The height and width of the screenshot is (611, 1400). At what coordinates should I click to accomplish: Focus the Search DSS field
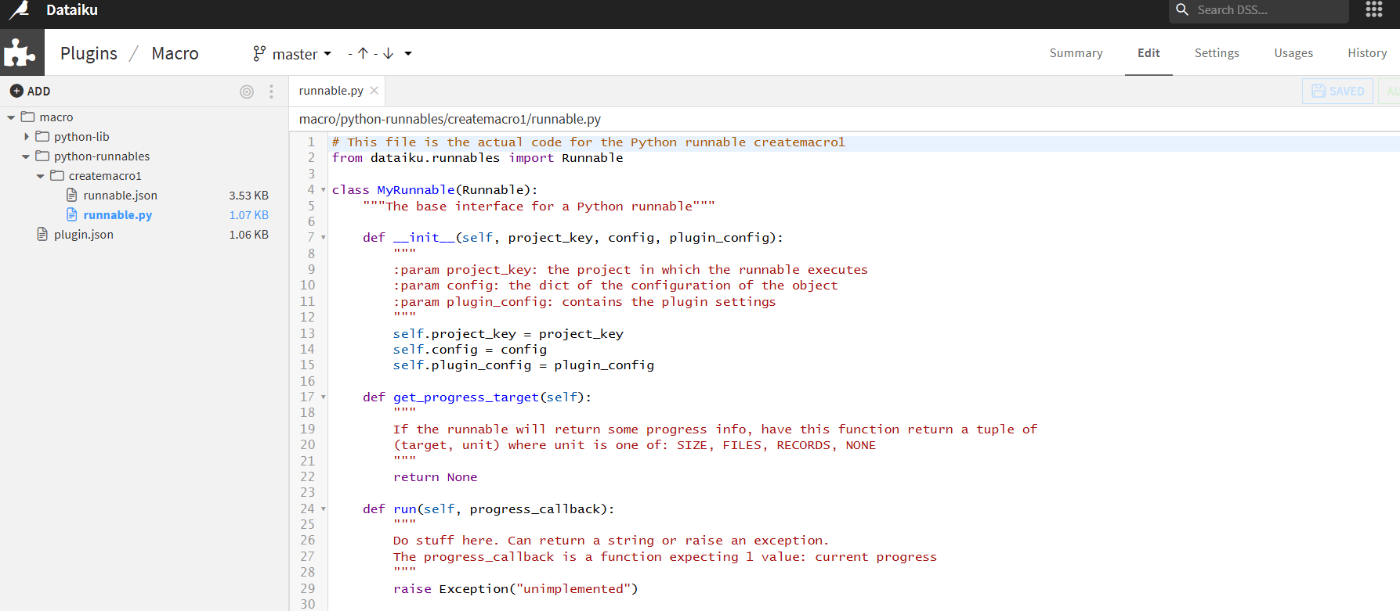pos(1259,10)
